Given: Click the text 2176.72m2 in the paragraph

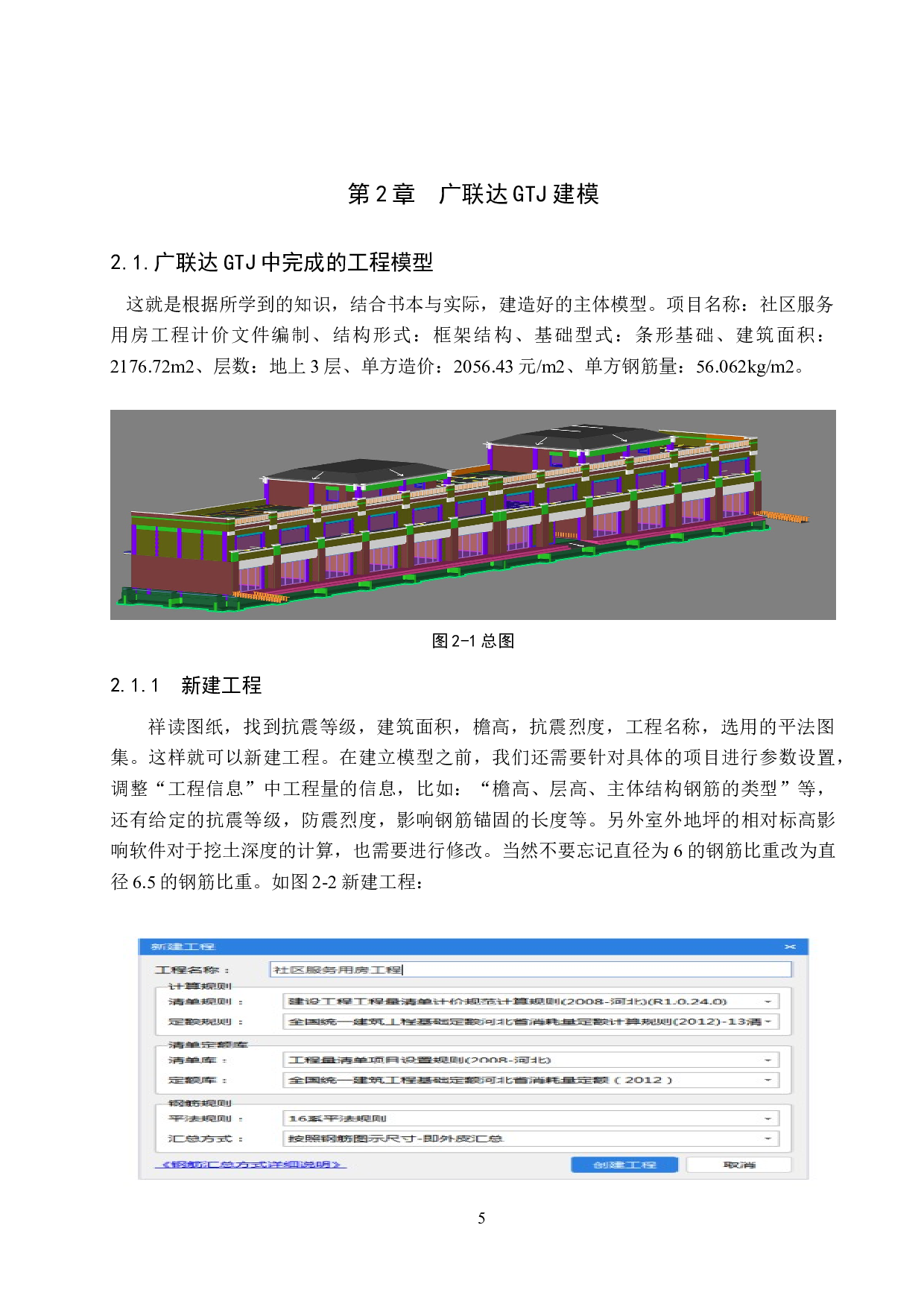Looking at the screenshot, I should [x=152, y=367].
